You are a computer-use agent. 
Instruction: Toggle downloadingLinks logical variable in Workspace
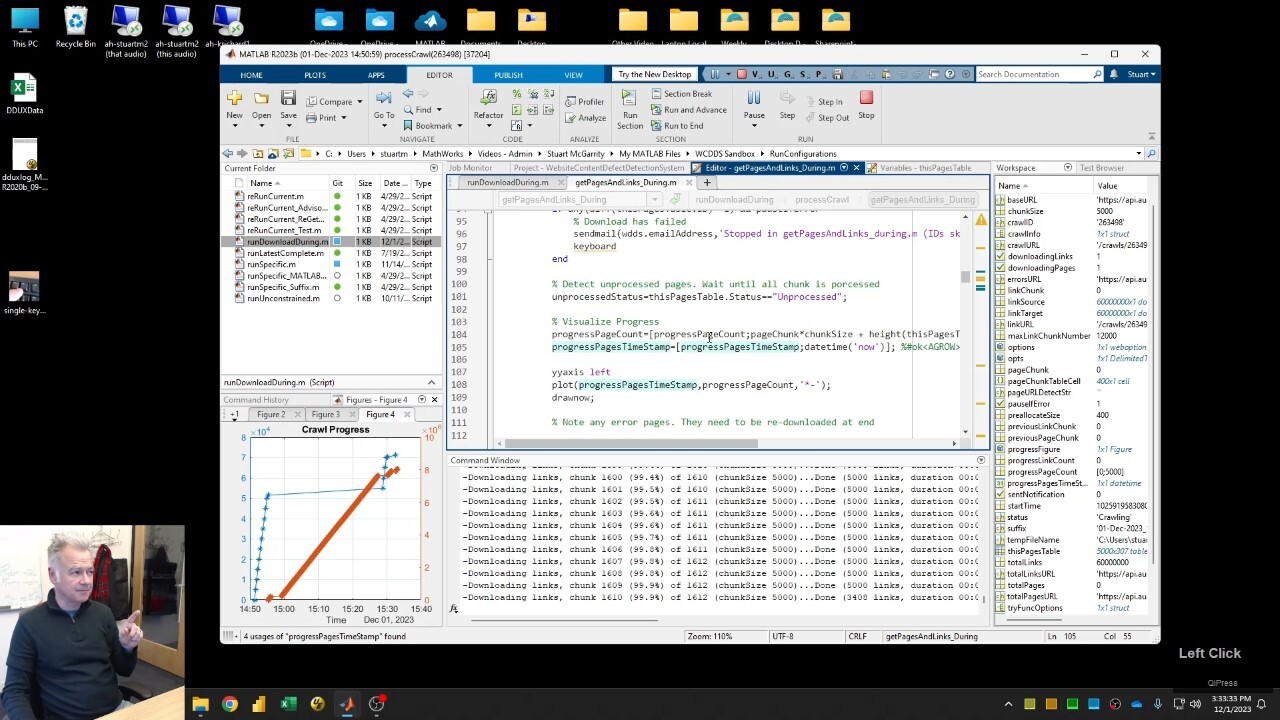(x=1000, y=257)
